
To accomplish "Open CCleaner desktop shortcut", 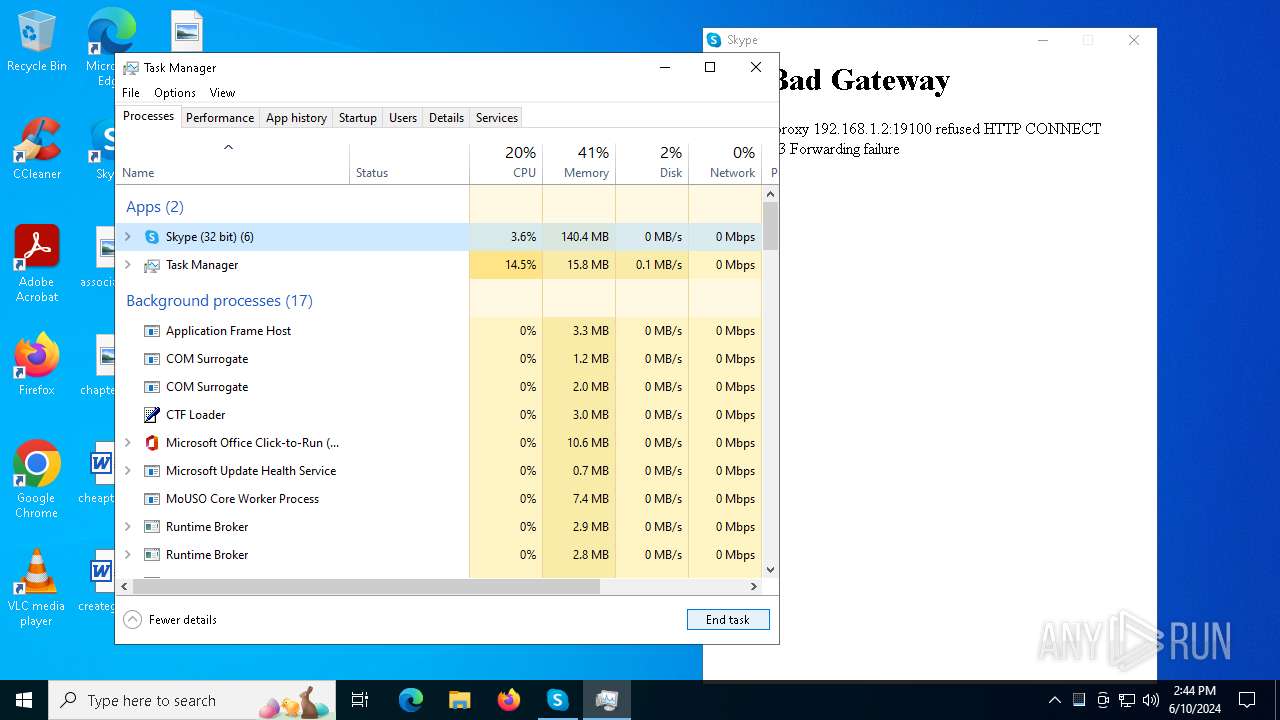I will pyautogui.click(x=37, y=150).
